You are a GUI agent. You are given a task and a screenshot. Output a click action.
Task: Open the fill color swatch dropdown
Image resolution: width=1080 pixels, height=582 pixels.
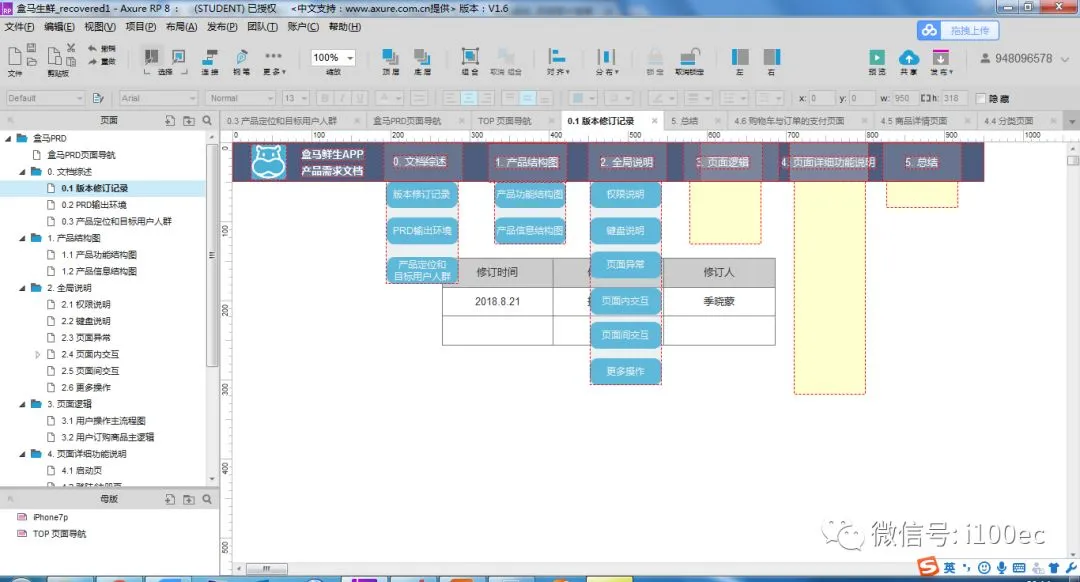pyautogui.click(x=583, y=98)
